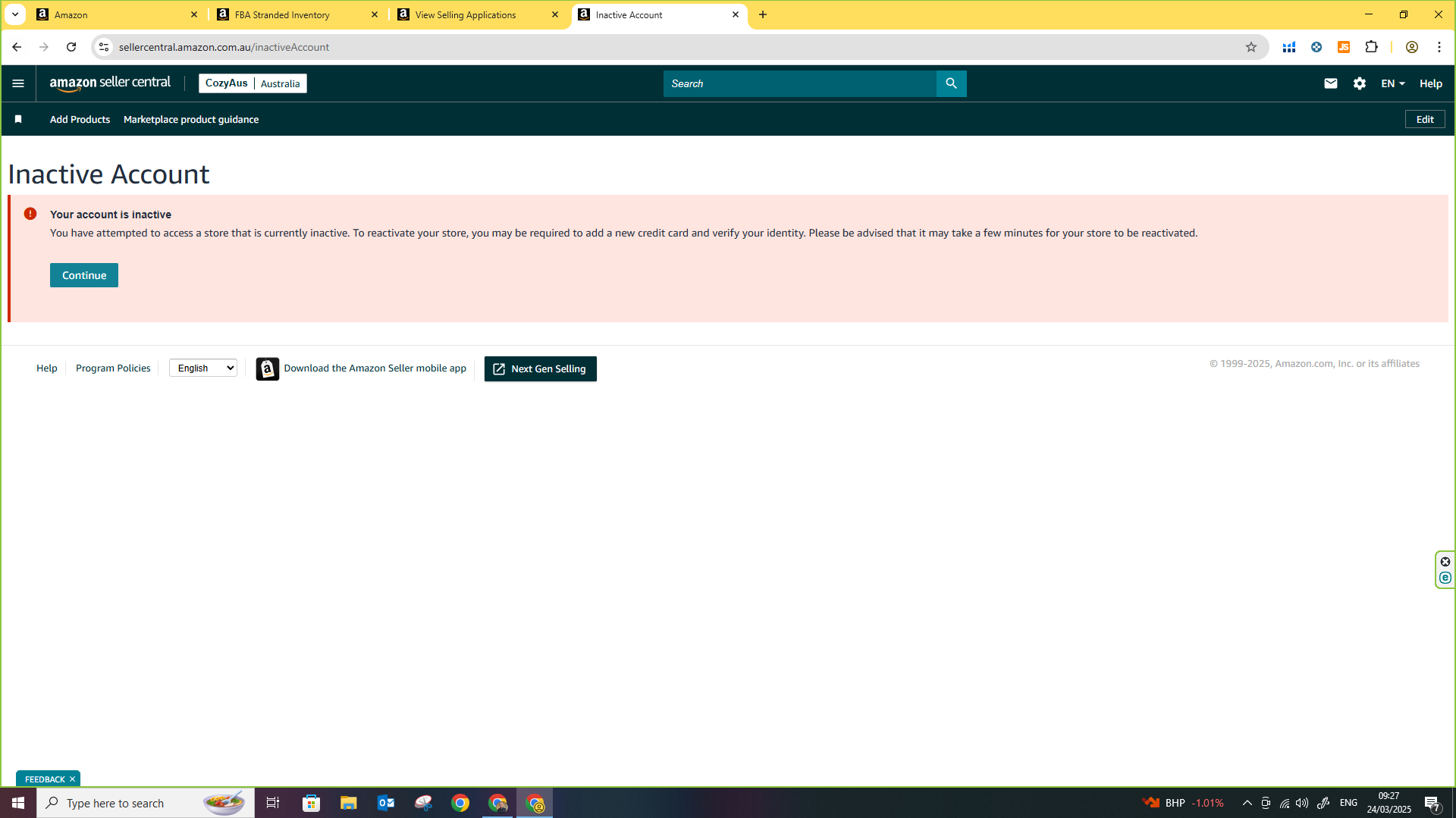Screen dimensions: 1456x818
Task: Click the Windows taskbar search box
Action: coord(146,803)
